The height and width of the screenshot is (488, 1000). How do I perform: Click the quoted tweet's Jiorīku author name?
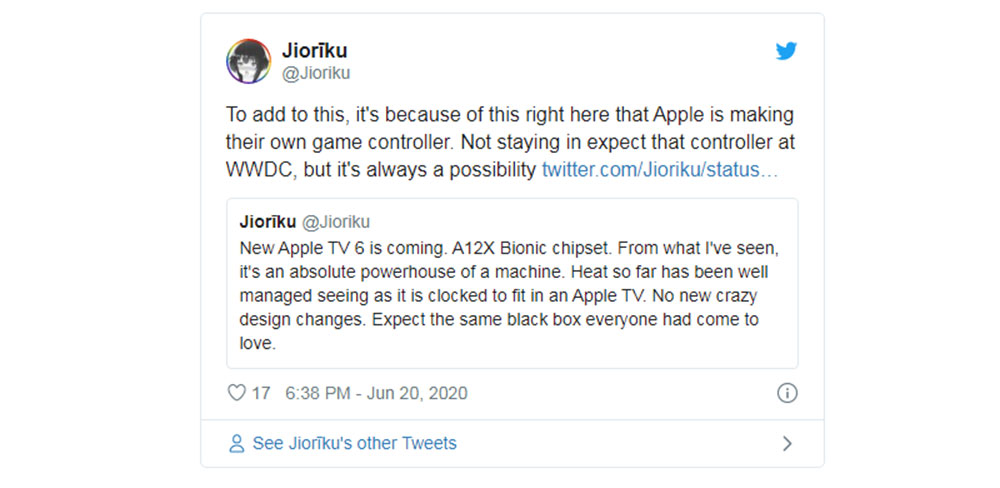[270, 222]
